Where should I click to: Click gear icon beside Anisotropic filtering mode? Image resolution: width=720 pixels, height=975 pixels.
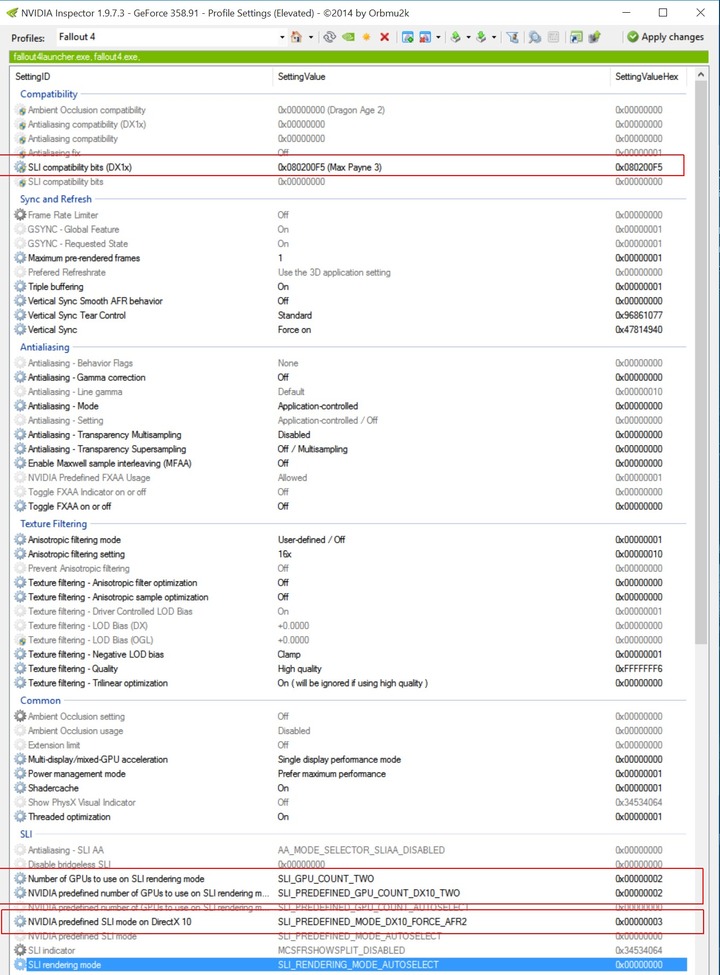(21, 540)
